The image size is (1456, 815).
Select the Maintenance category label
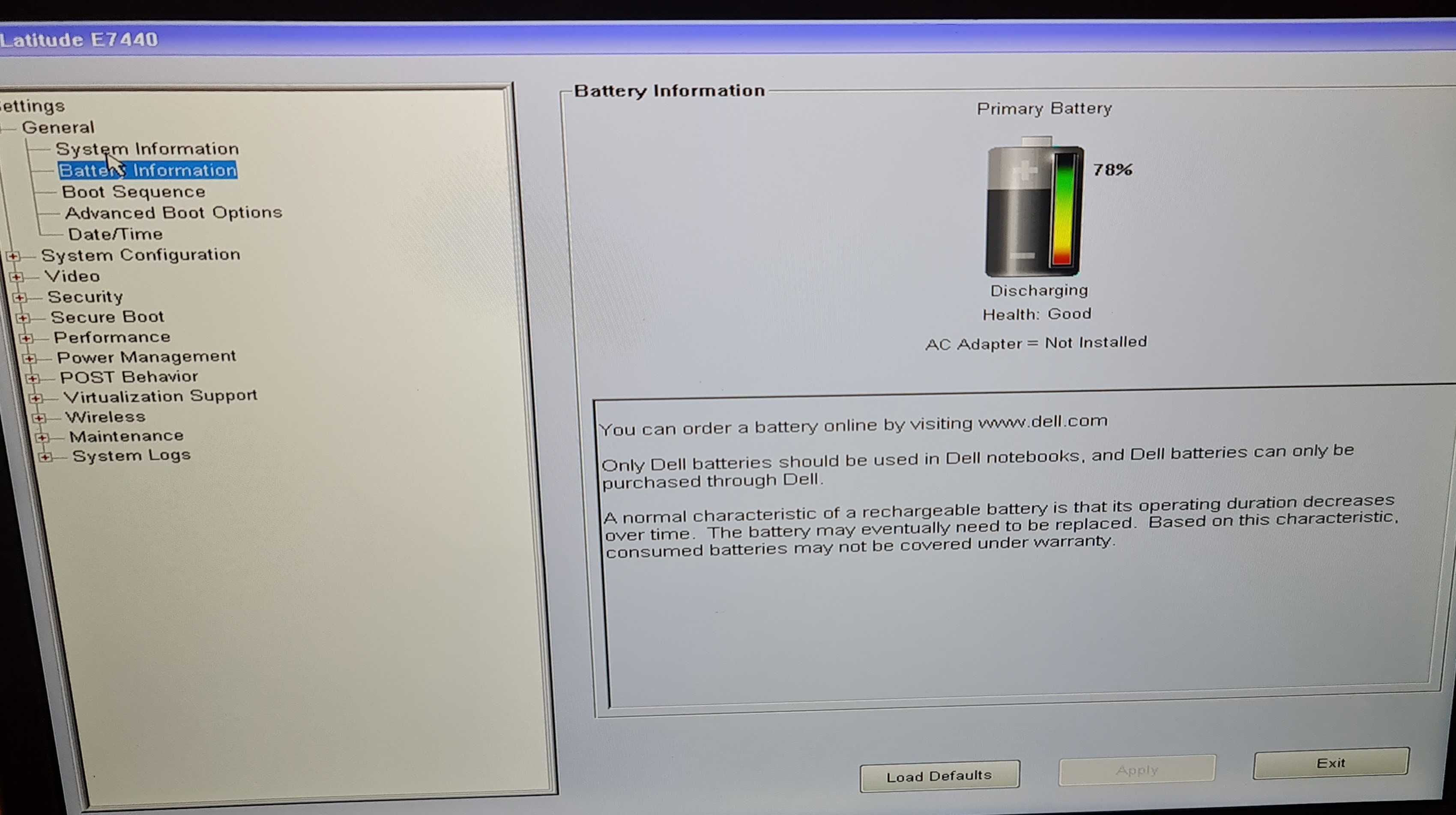pyautogui.click(x=127, y=436)
